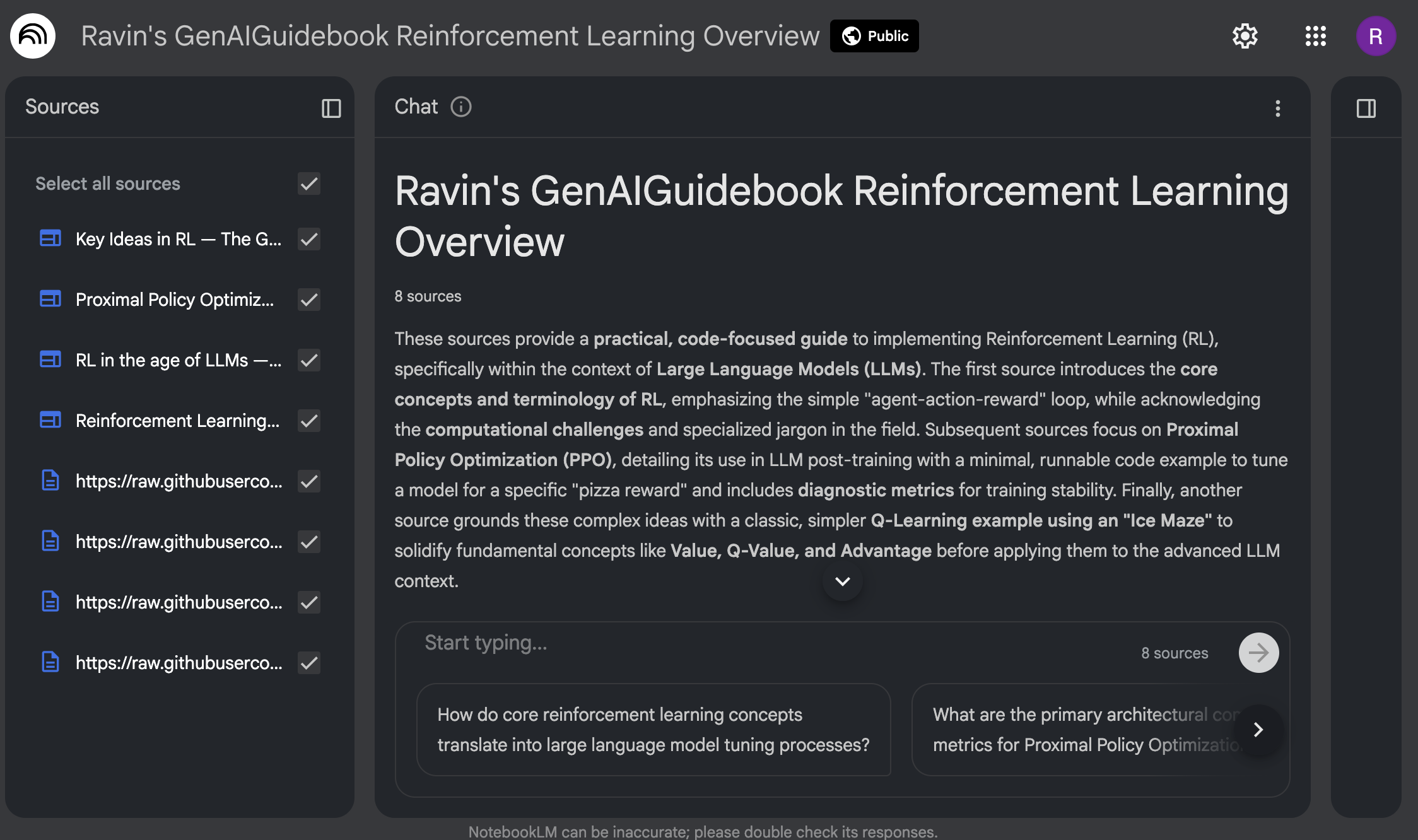The image size is (1418, 840).
Task: Open the Reinforcement Learning source item
Action: [177, 421]
